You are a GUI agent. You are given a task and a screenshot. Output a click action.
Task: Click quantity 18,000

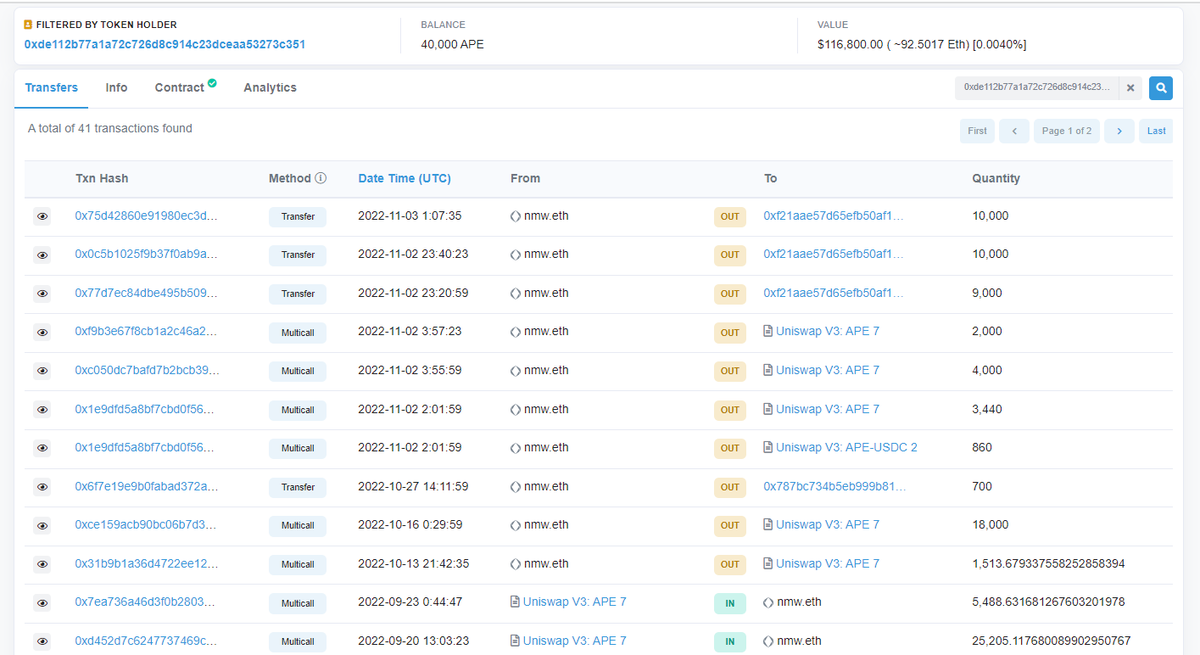click(990, 525)
